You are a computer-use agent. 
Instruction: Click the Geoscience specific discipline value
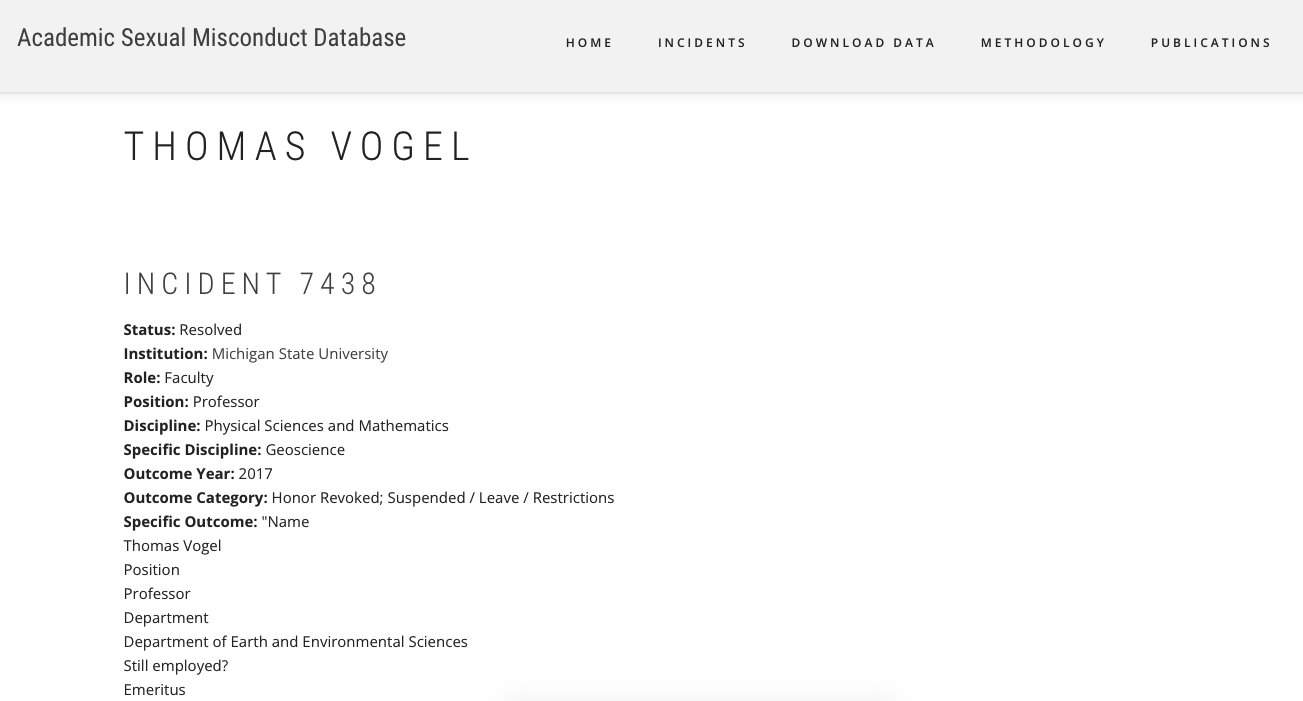[305, 450]
